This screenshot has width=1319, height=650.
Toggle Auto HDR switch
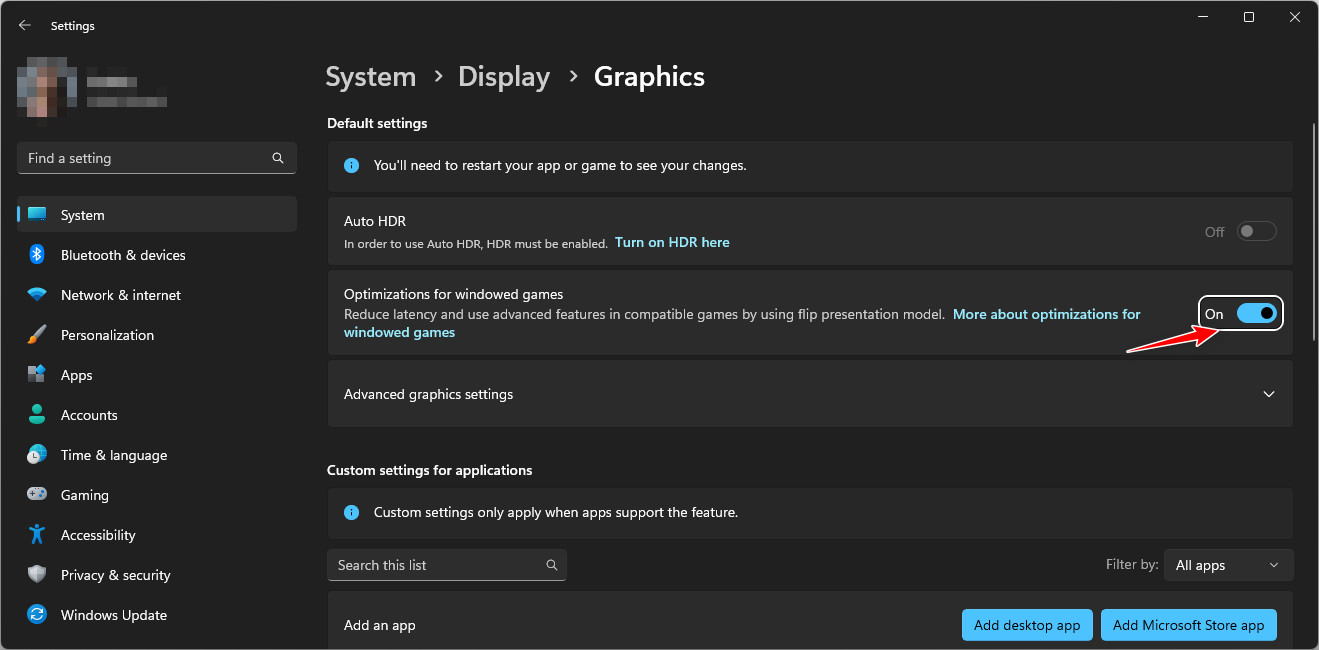click(1256, 231)
